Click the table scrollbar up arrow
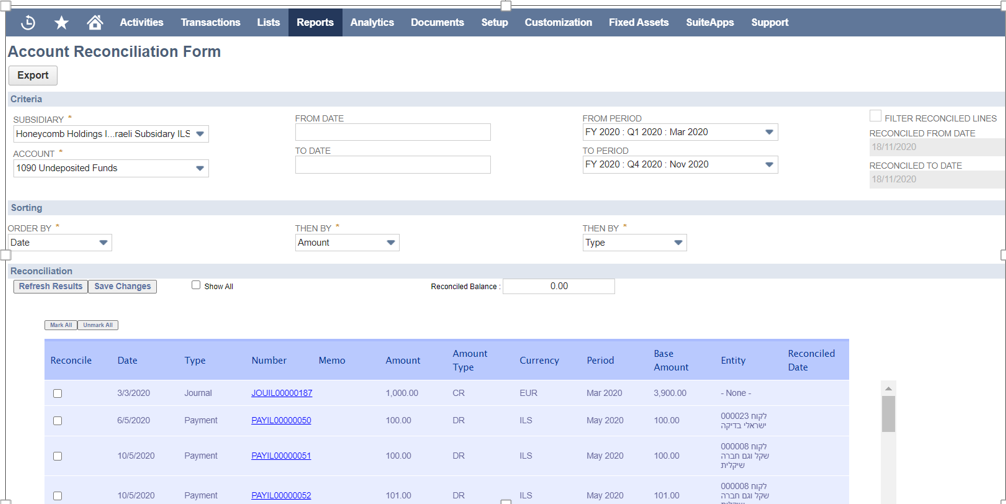Image resolution: width=1006 pixels, height=504 pixels. 889,389
